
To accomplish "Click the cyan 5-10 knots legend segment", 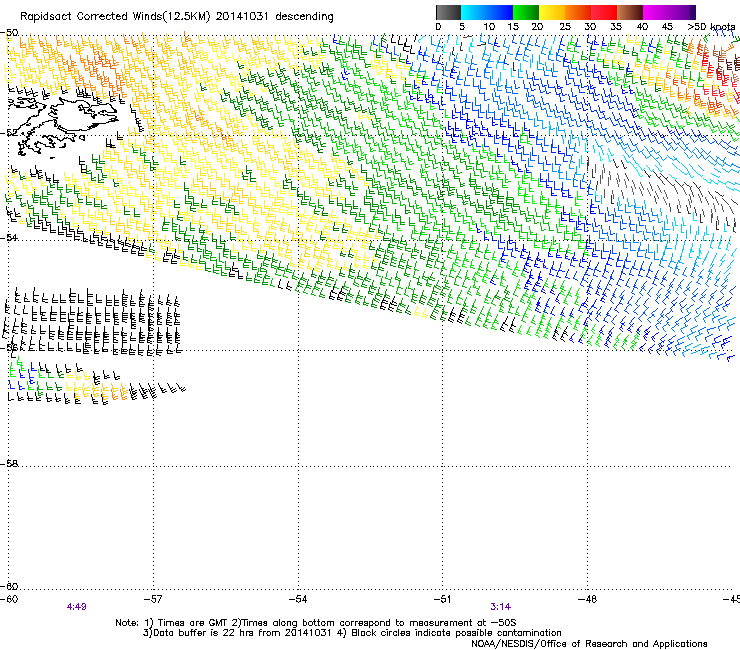I will (474, 12).
